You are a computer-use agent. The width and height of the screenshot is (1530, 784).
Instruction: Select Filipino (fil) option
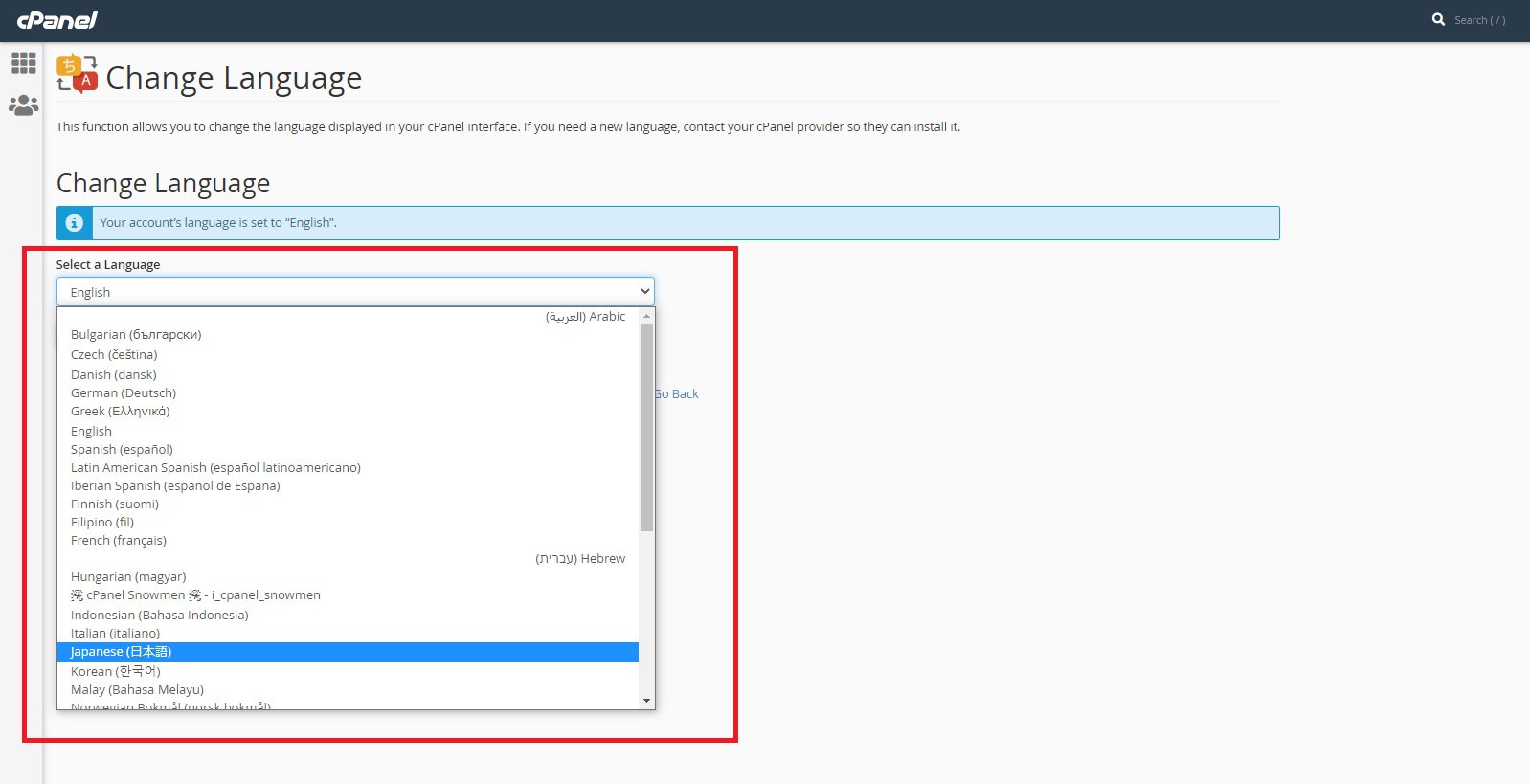(x=348, y=523)
